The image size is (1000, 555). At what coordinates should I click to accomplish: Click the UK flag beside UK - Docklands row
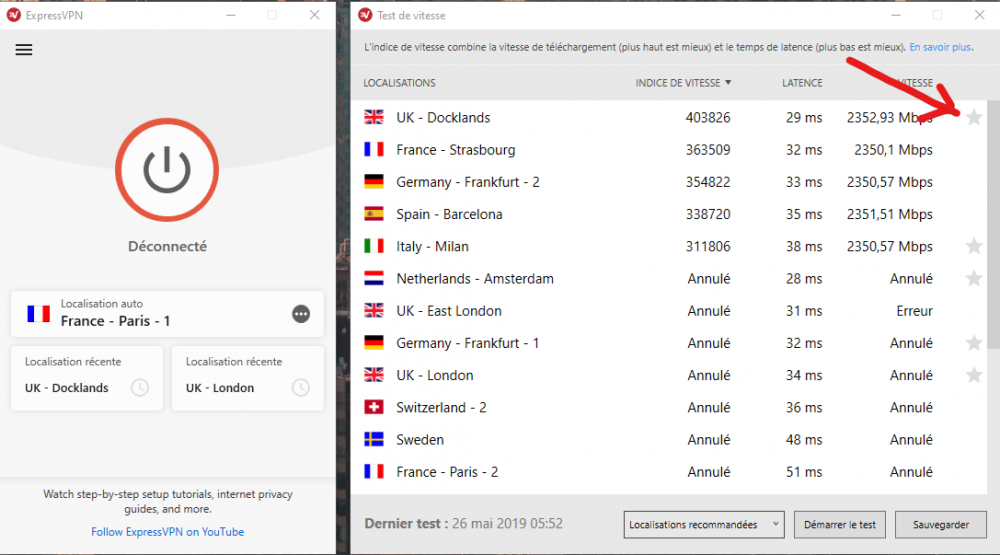point(374,118)
